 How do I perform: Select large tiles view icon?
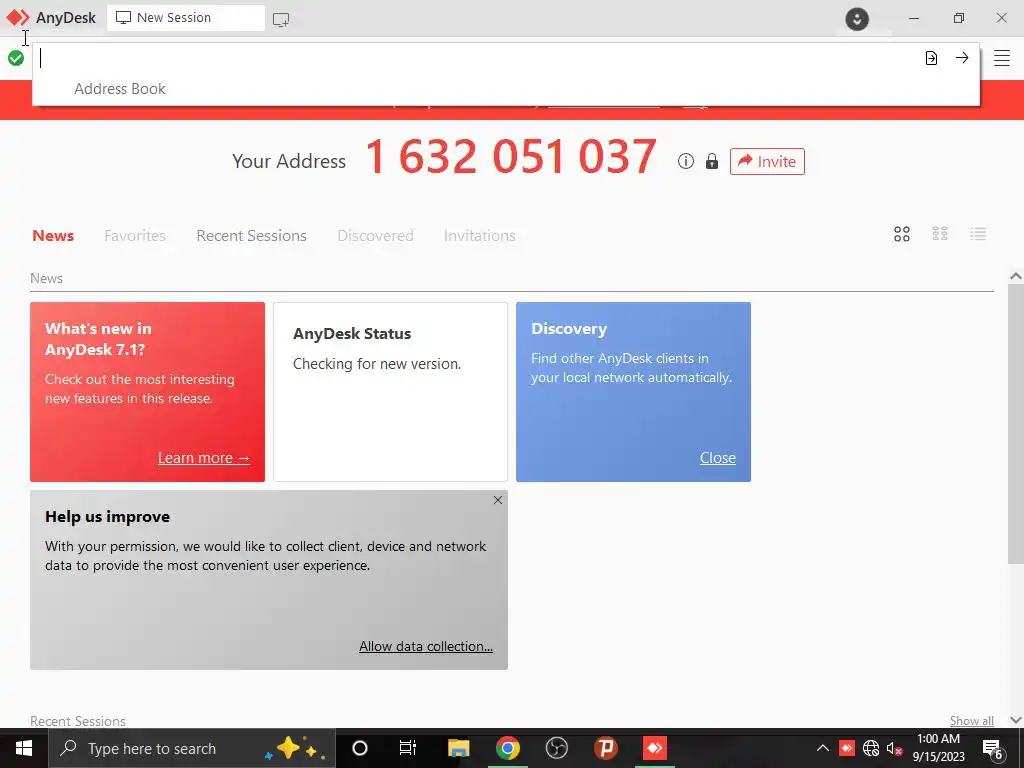[x=902, y=234]
